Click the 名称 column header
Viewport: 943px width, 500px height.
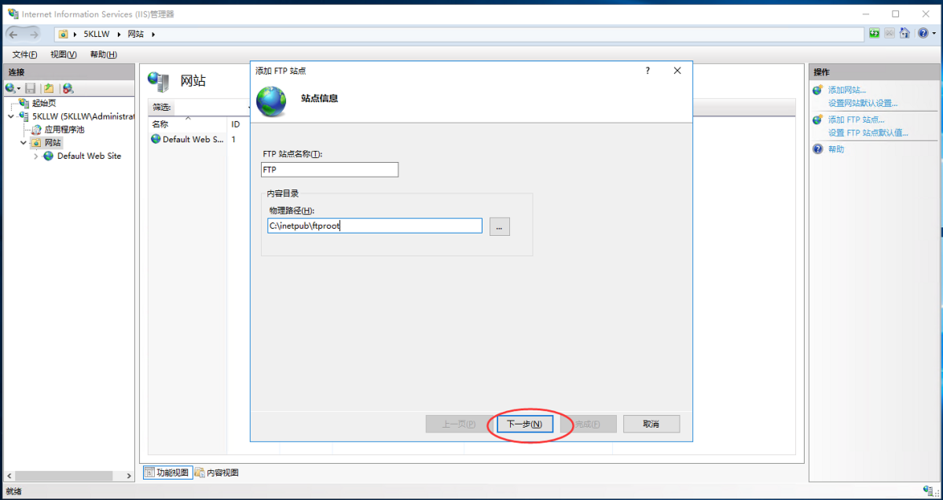coord(188,124)
